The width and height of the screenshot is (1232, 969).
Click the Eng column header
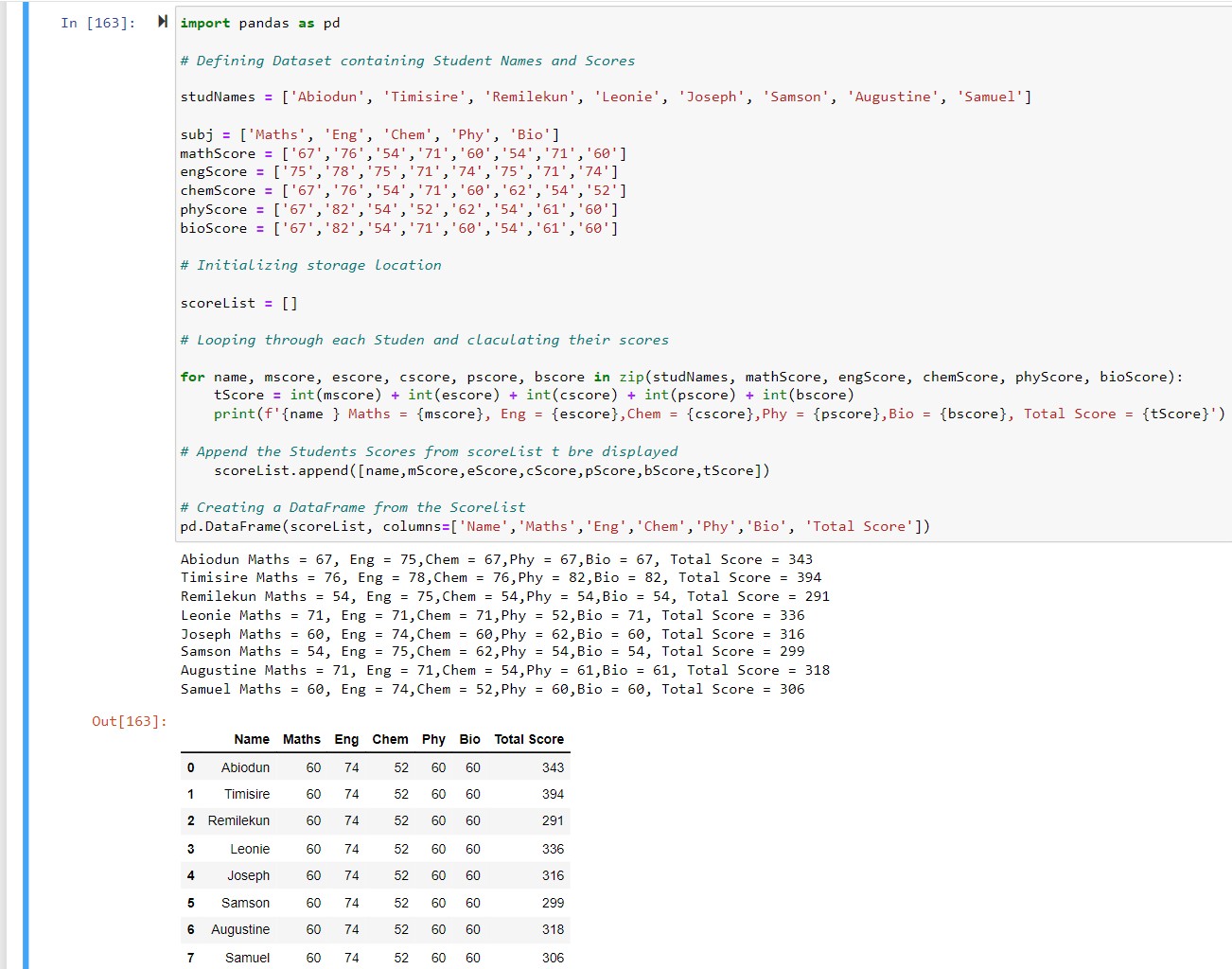point(346,739)
